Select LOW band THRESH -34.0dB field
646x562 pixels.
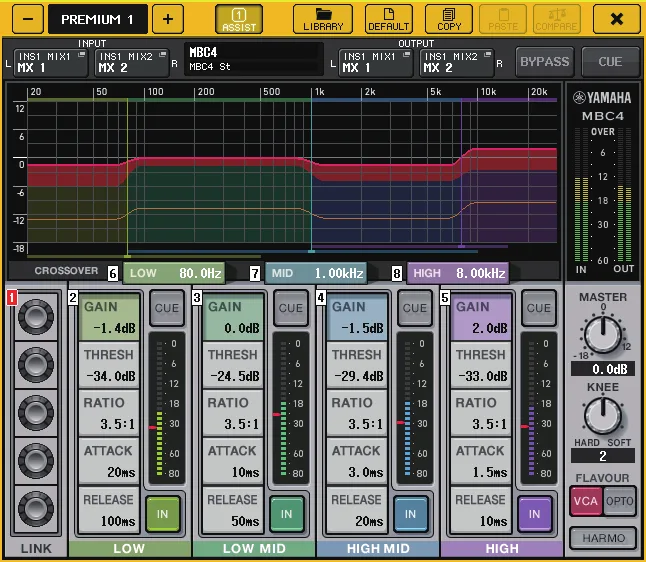109,365
